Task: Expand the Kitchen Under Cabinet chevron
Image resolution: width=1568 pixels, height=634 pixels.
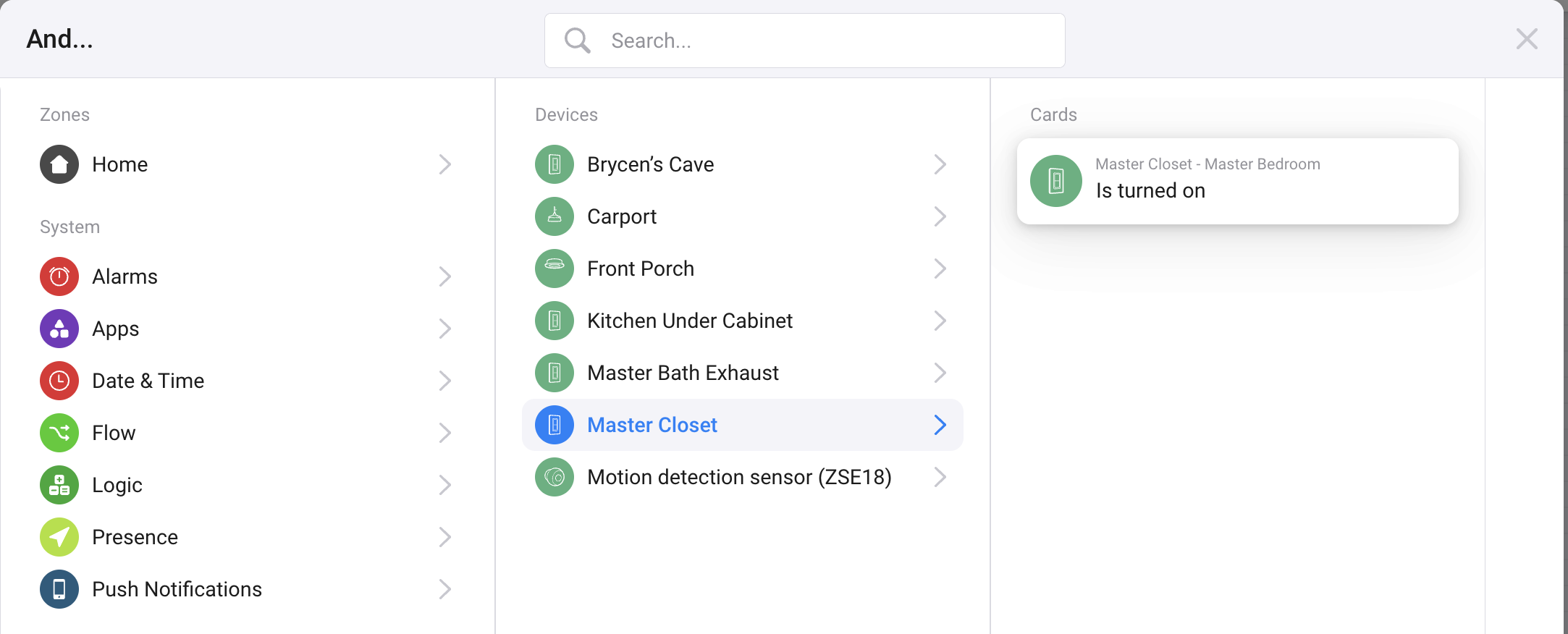Action: 940,321
